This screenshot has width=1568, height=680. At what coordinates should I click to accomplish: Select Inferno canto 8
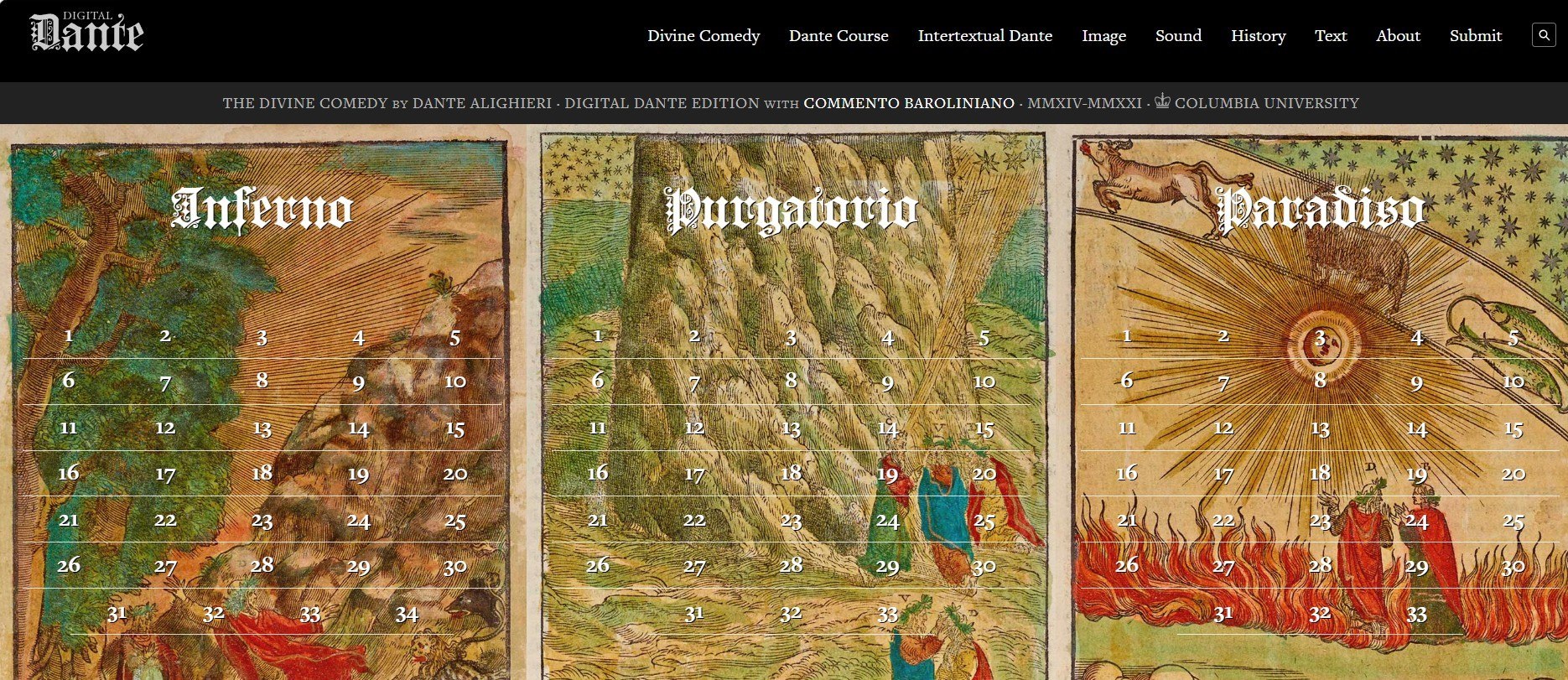262,381
